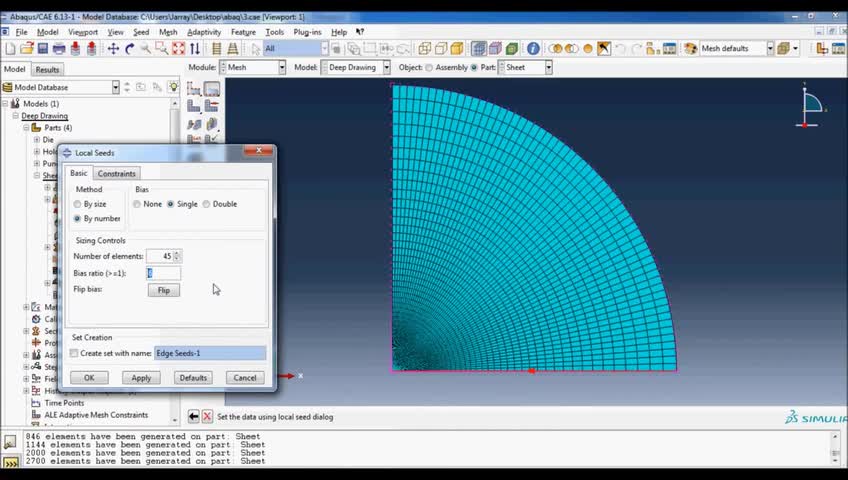Open the Tools menu

tap(275, 32)
